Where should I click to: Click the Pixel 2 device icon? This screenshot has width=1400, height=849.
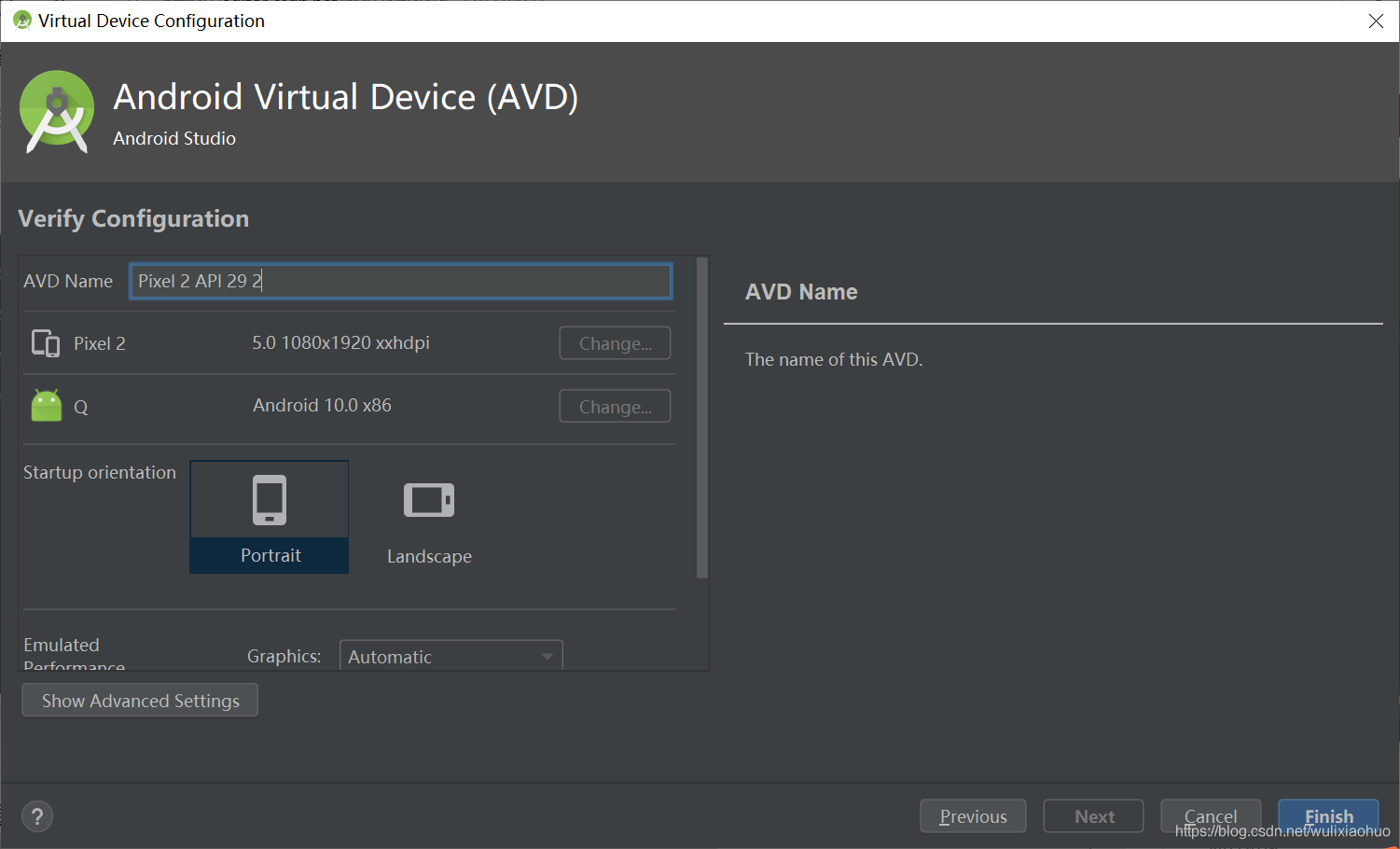click(46, 343)
